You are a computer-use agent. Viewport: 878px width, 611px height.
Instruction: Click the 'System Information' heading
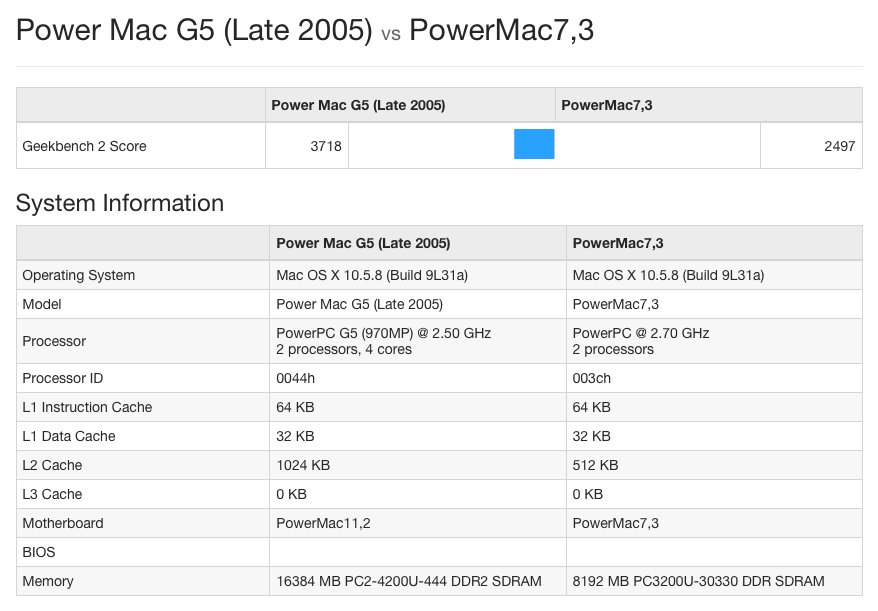120,203
